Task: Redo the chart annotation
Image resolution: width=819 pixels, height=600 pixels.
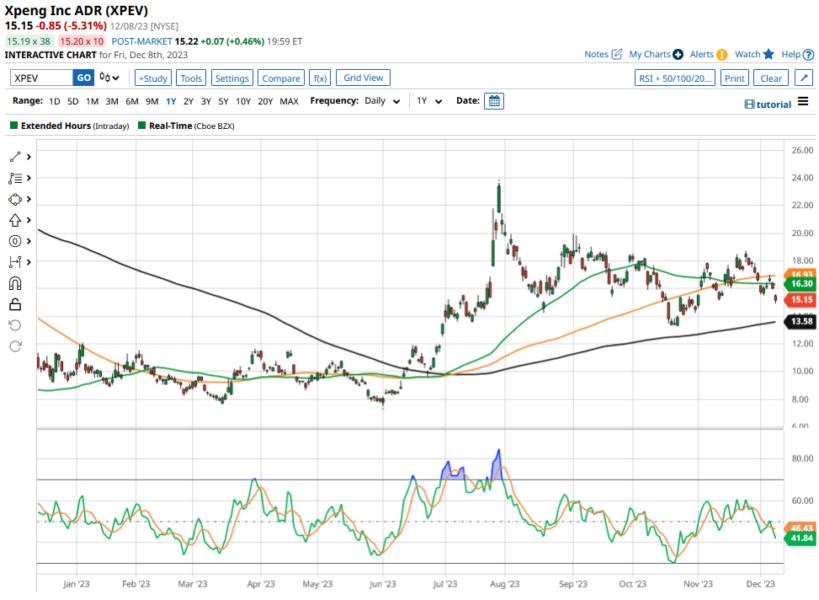Action: pos(15,346)
